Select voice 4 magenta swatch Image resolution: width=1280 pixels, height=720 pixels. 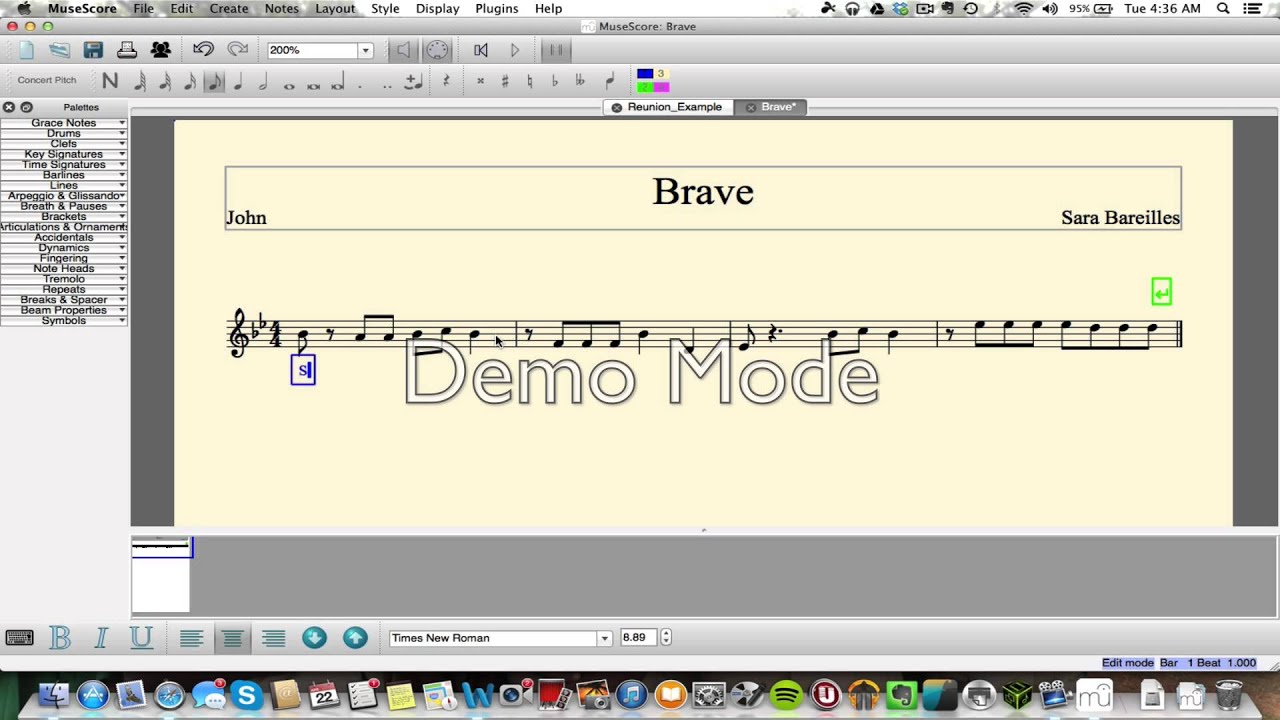(661, 87)
